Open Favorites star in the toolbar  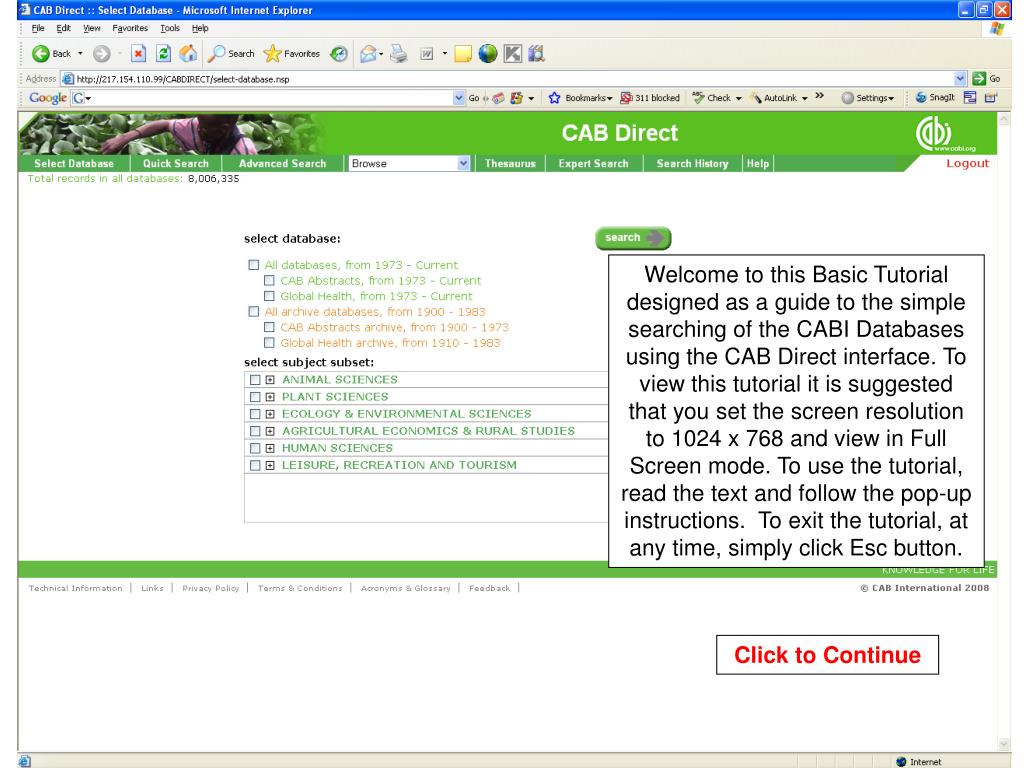(x=272, y=54)
